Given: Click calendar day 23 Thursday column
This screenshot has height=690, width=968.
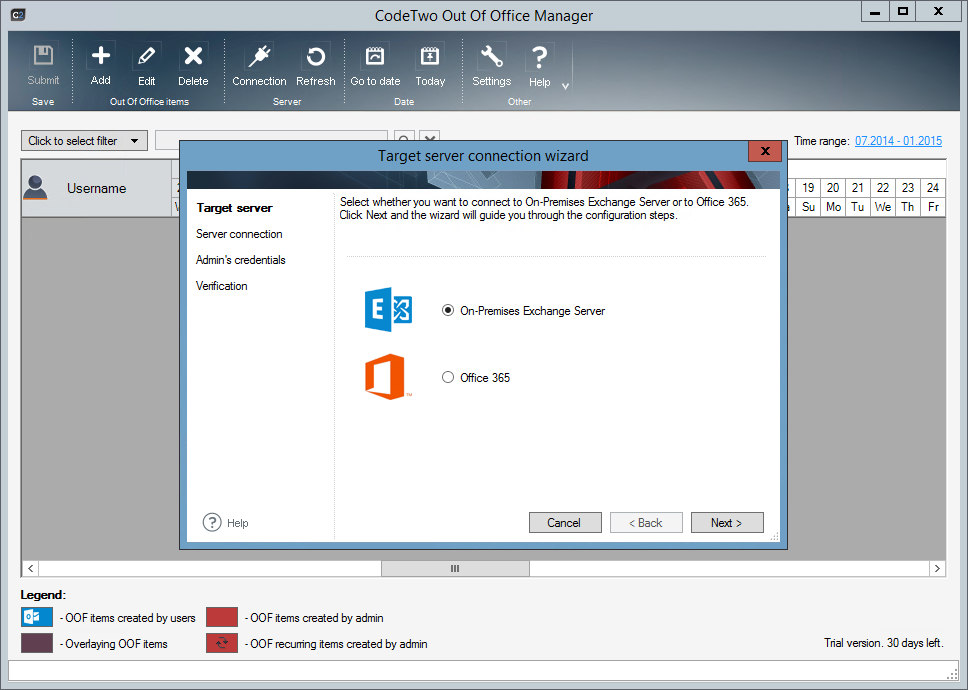Looking at the screenshot, I should coord(908,197).
